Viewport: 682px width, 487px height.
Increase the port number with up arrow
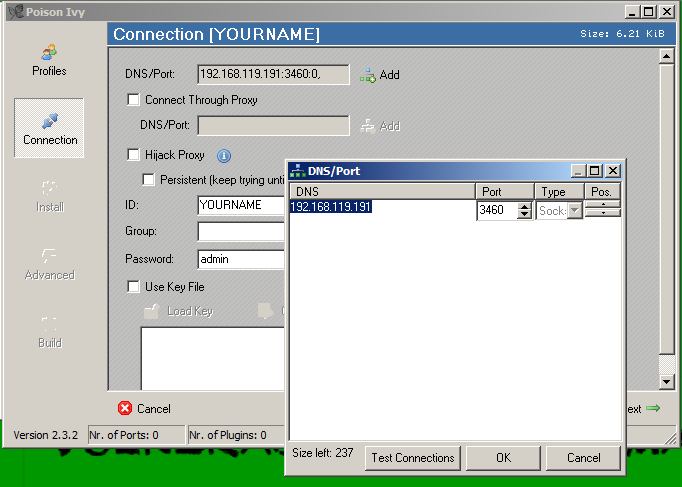pos(525,207)
